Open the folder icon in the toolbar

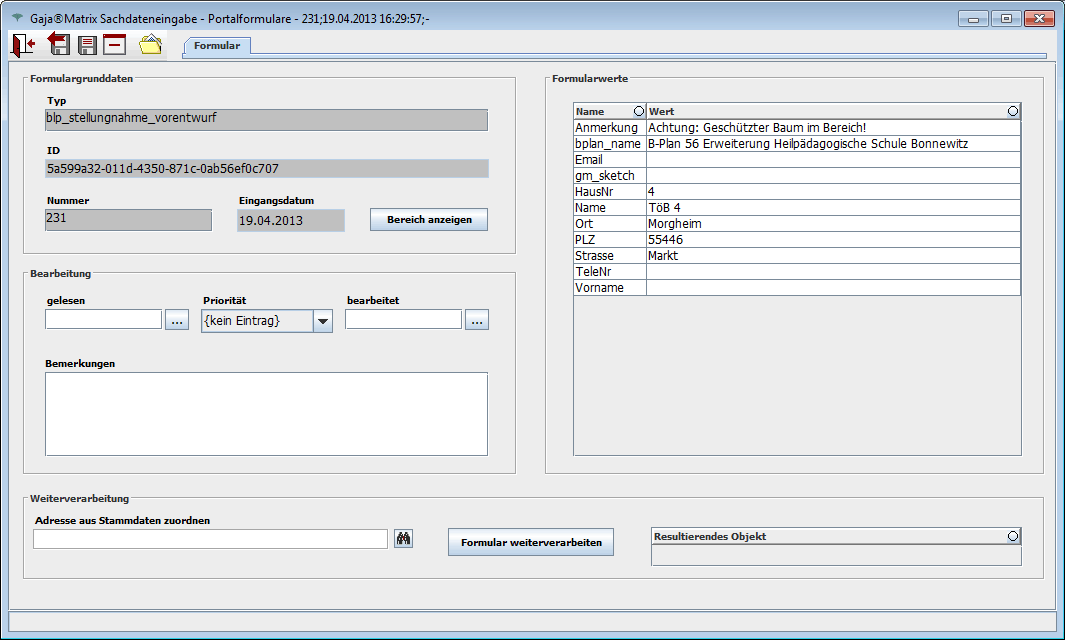point(150,44)
